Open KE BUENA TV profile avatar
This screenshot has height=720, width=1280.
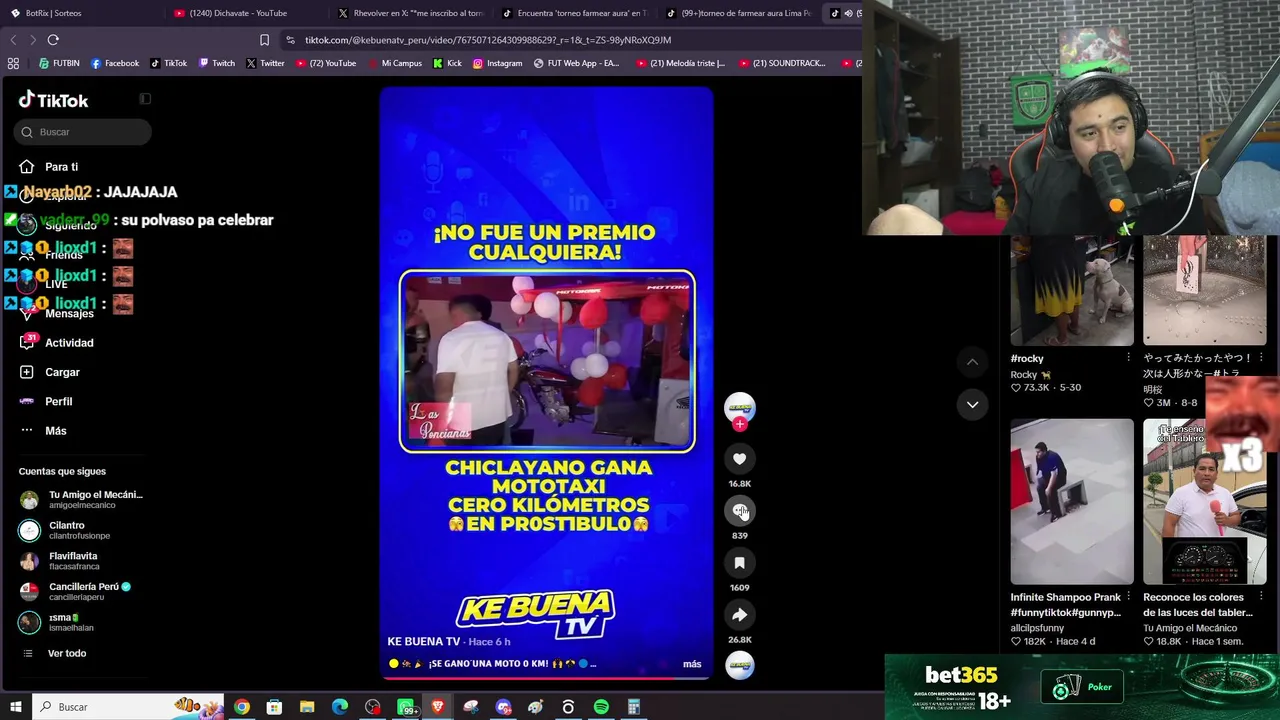(x=739, y=407)
